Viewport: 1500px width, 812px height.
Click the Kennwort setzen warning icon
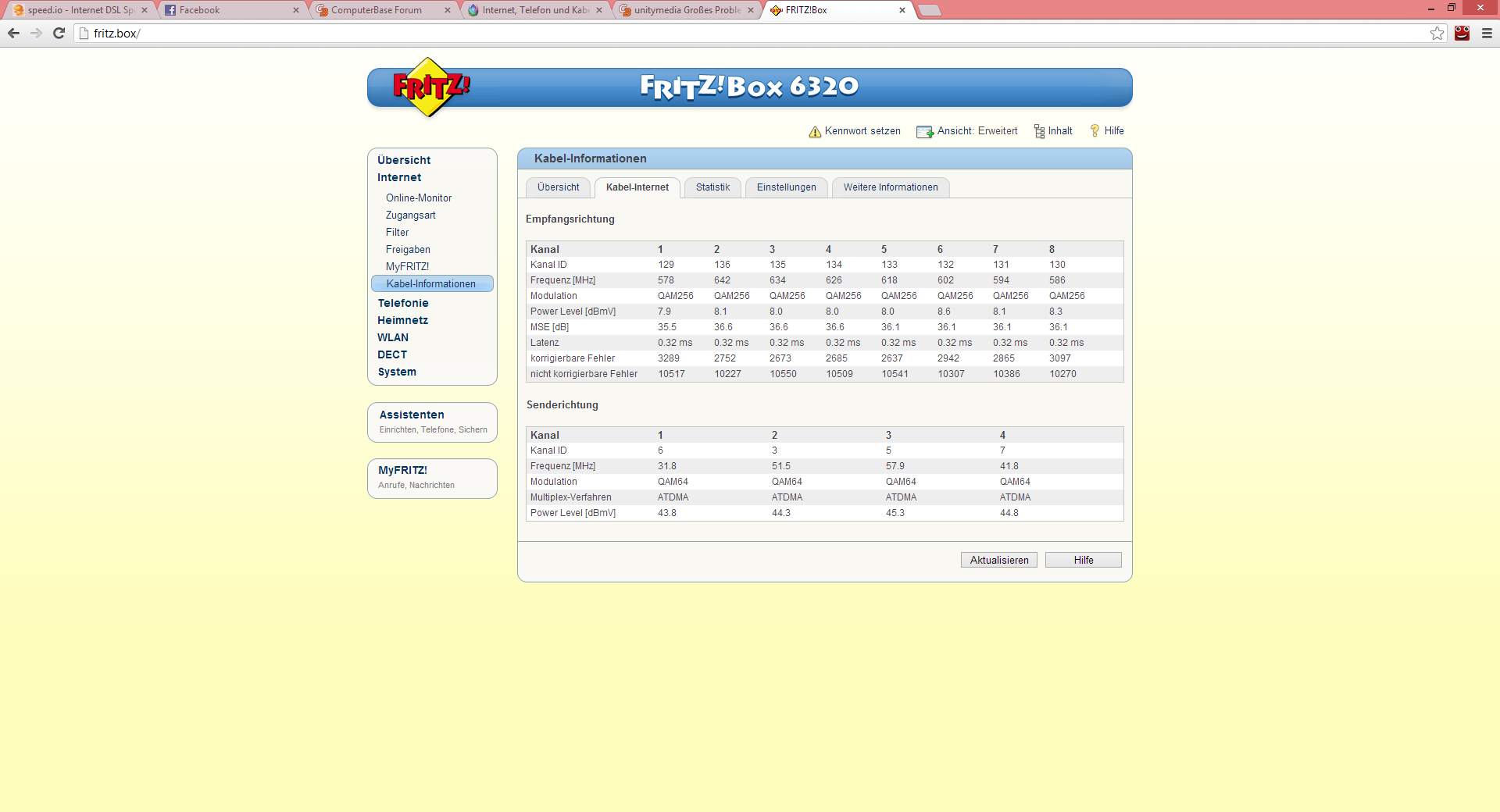tap(815, 132)
